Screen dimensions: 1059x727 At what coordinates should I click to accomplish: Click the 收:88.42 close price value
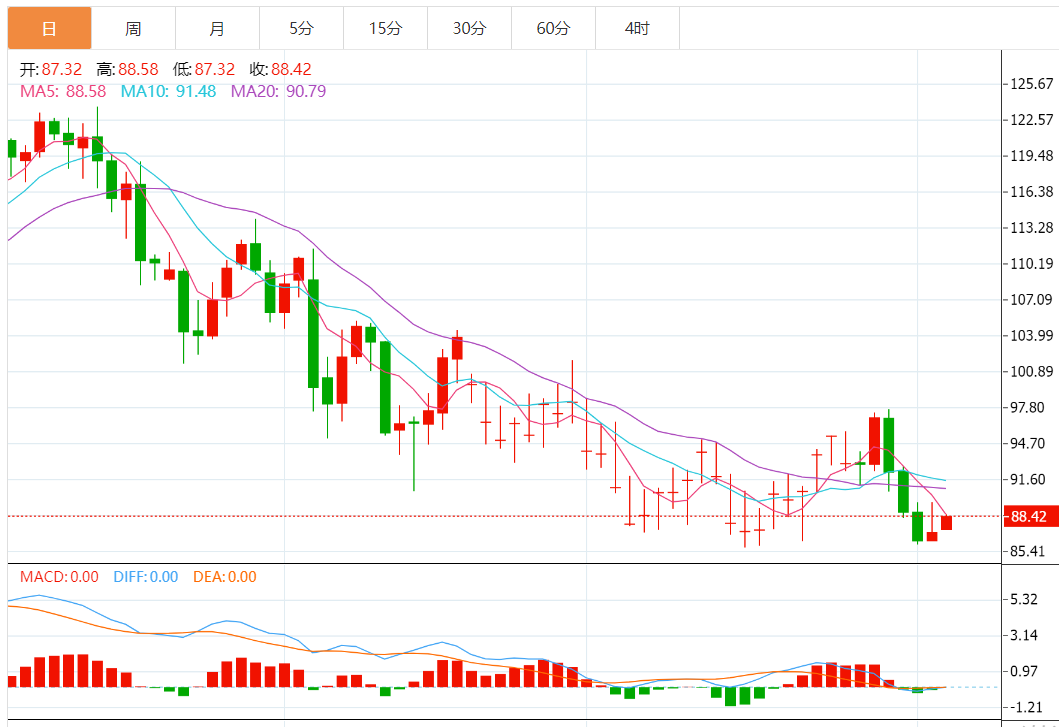pyautogui.click(x=280, y=70)
